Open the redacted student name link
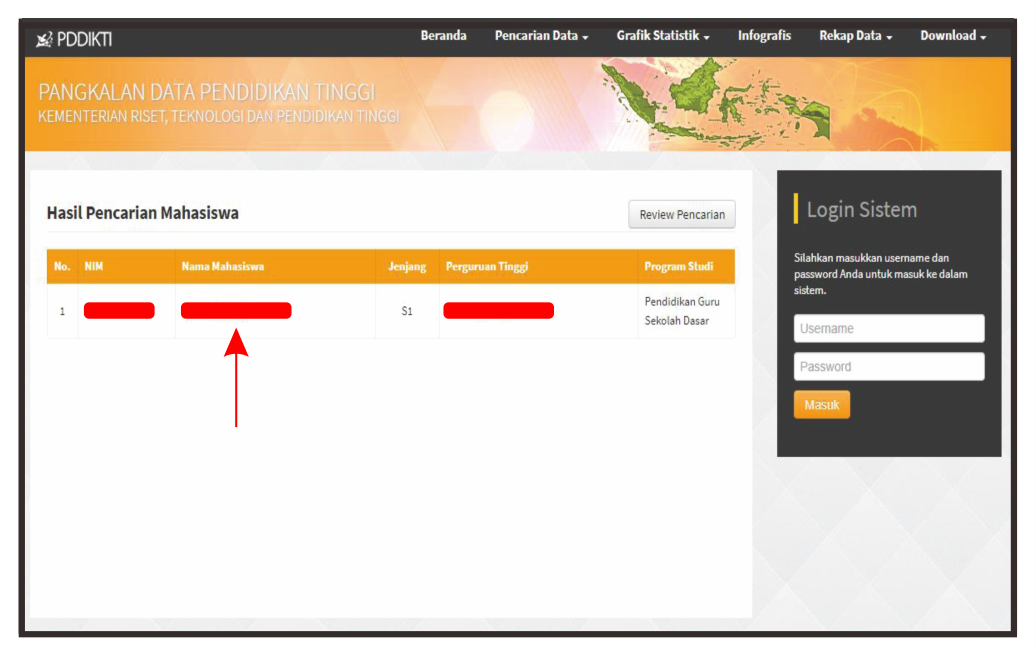Viewport: 1036px width, 652px height. click(x=236, y=310)
